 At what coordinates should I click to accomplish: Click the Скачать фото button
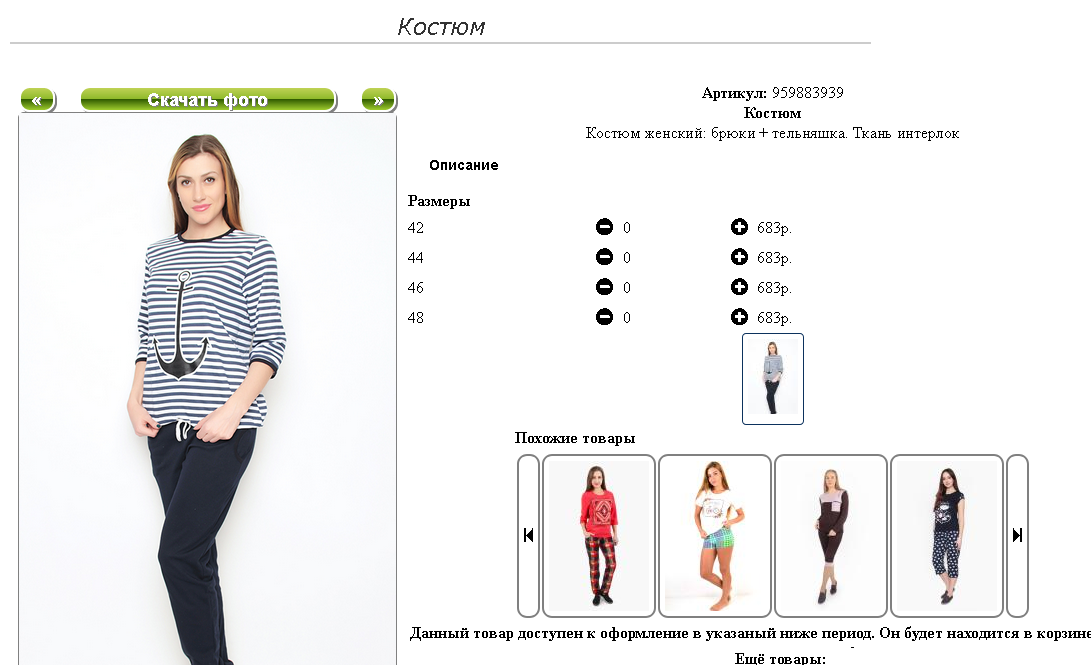point(208,100)
